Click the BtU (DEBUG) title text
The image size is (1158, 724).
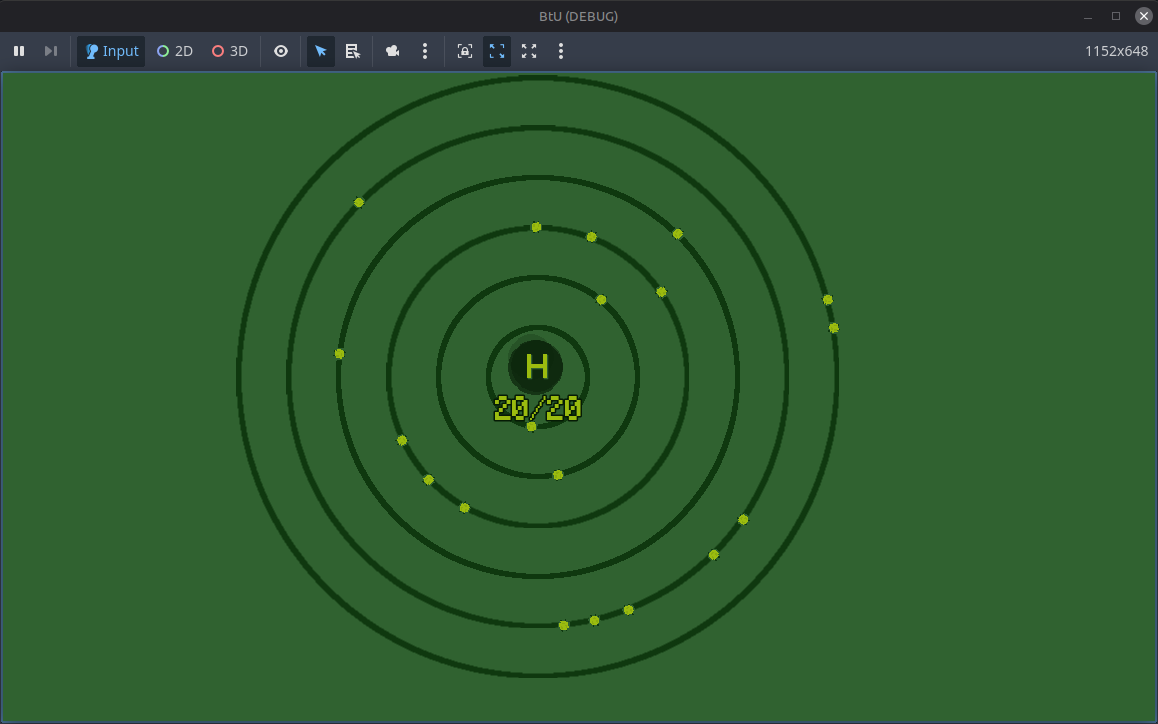pyautogui.click(x=578, y=16)
